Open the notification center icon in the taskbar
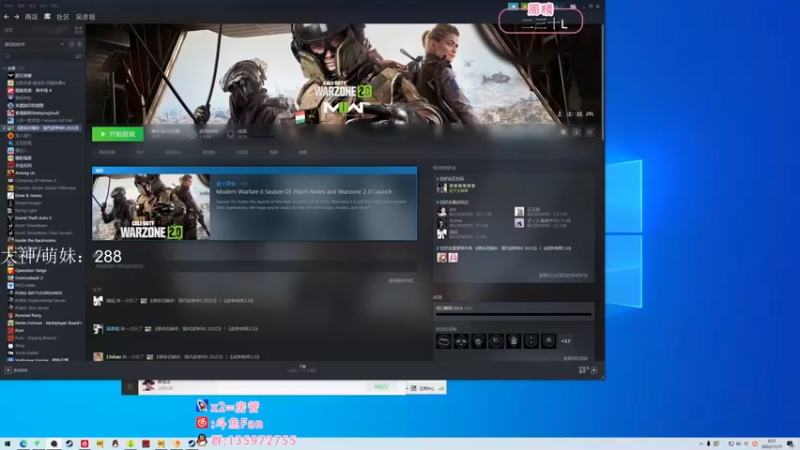 pyautogui.click(x=790, y=444)
